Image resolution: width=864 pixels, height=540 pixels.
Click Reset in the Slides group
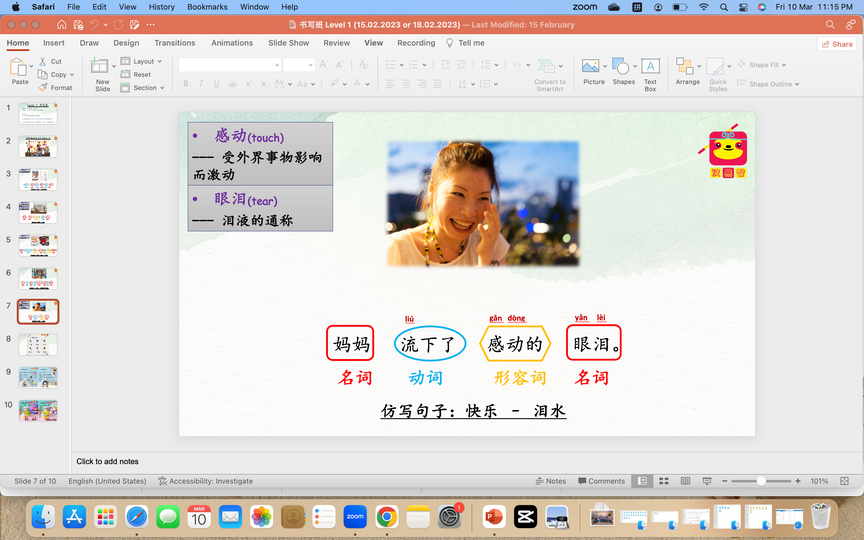pyautogui.click(x=142, y=74)
